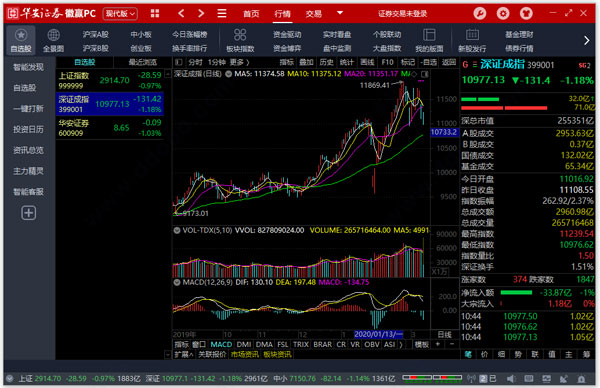Toggle the VOL-TDX indicator circle button
Screen dimensions: 600x388
(177, 230)
